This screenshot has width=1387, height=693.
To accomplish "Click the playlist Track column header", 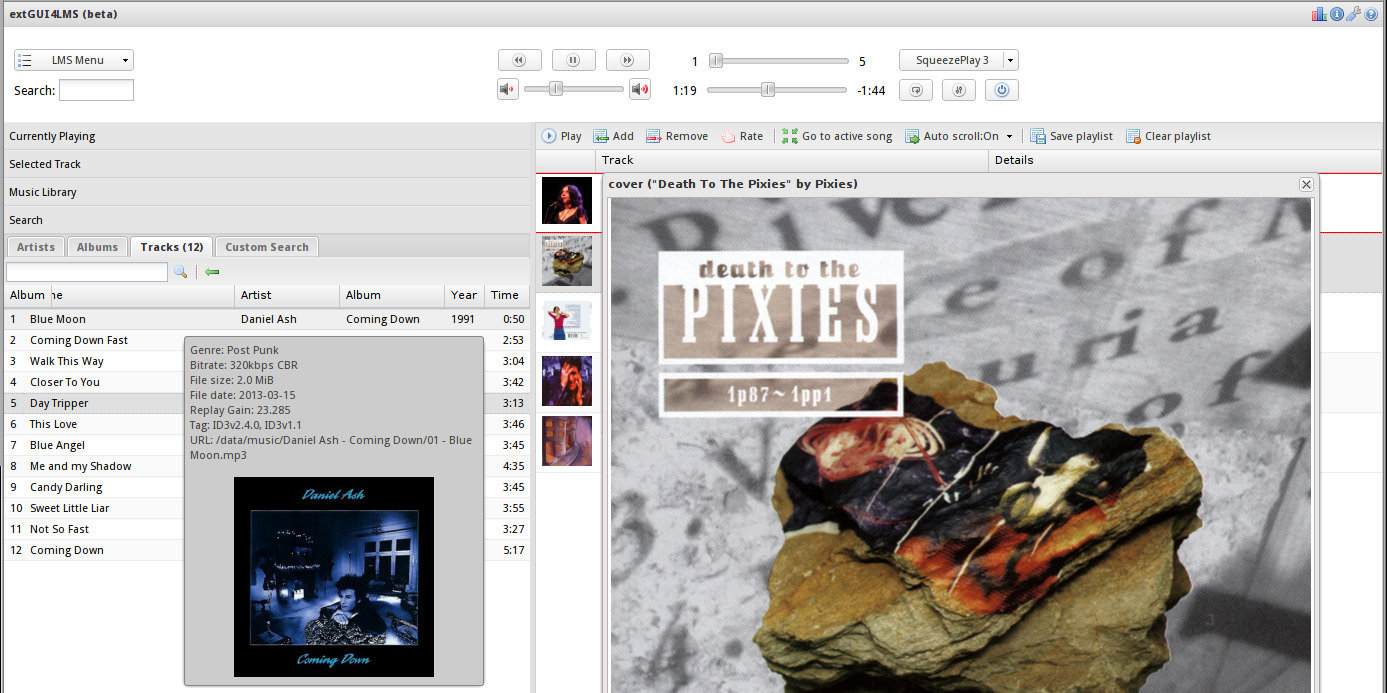I will click(x=792, y=160).
